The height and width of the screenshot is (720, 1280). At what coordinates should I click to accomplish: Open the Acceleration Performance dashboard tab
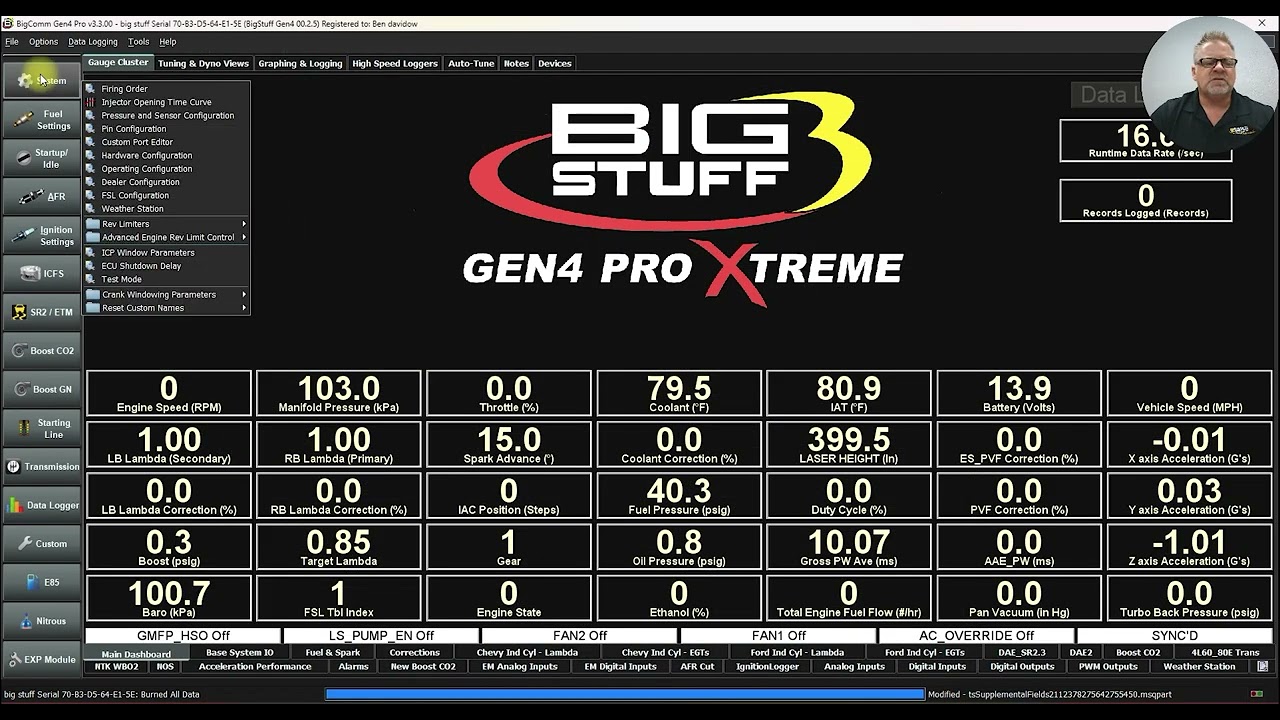point(255,667)
